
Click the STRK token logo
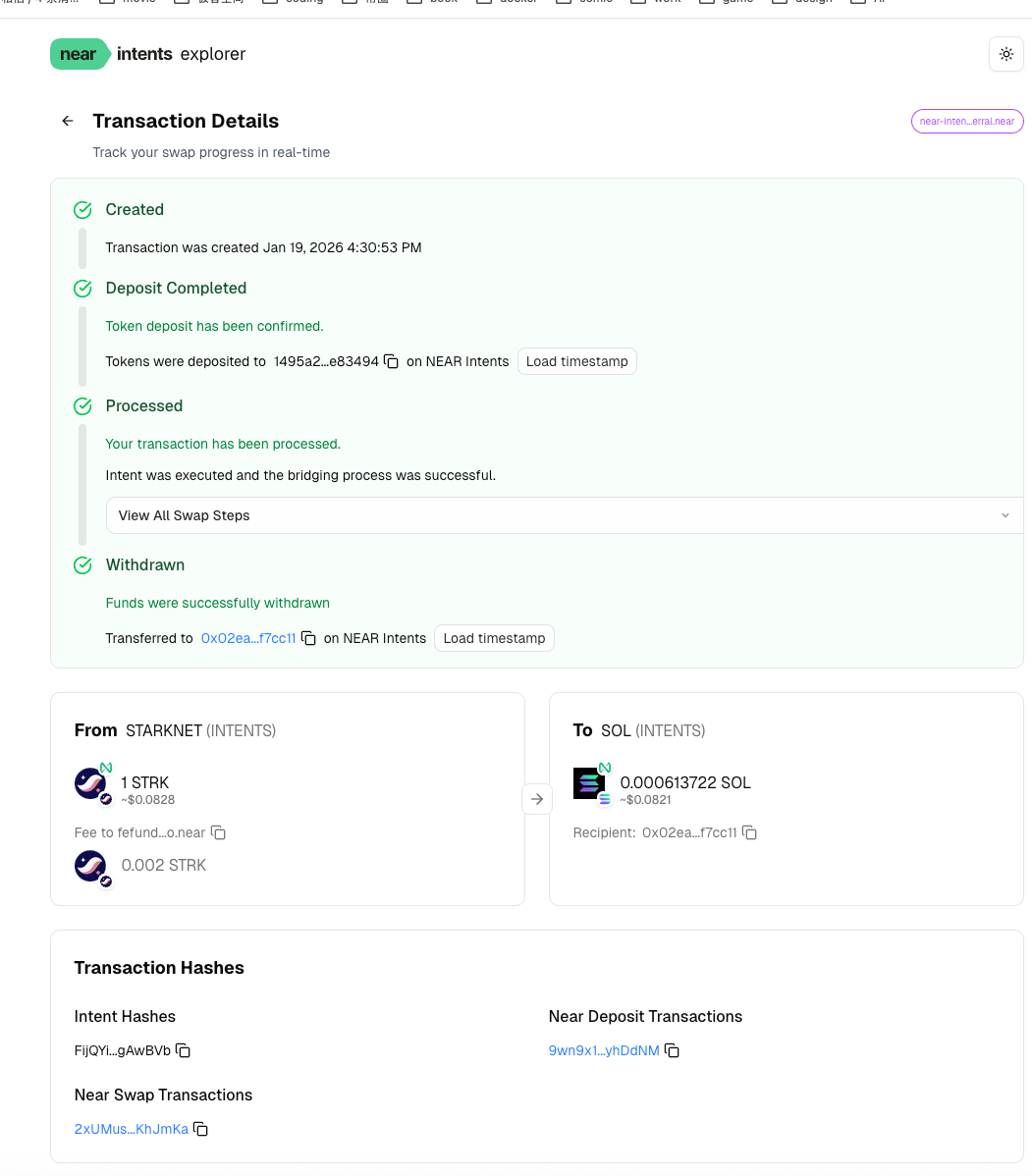89,782
